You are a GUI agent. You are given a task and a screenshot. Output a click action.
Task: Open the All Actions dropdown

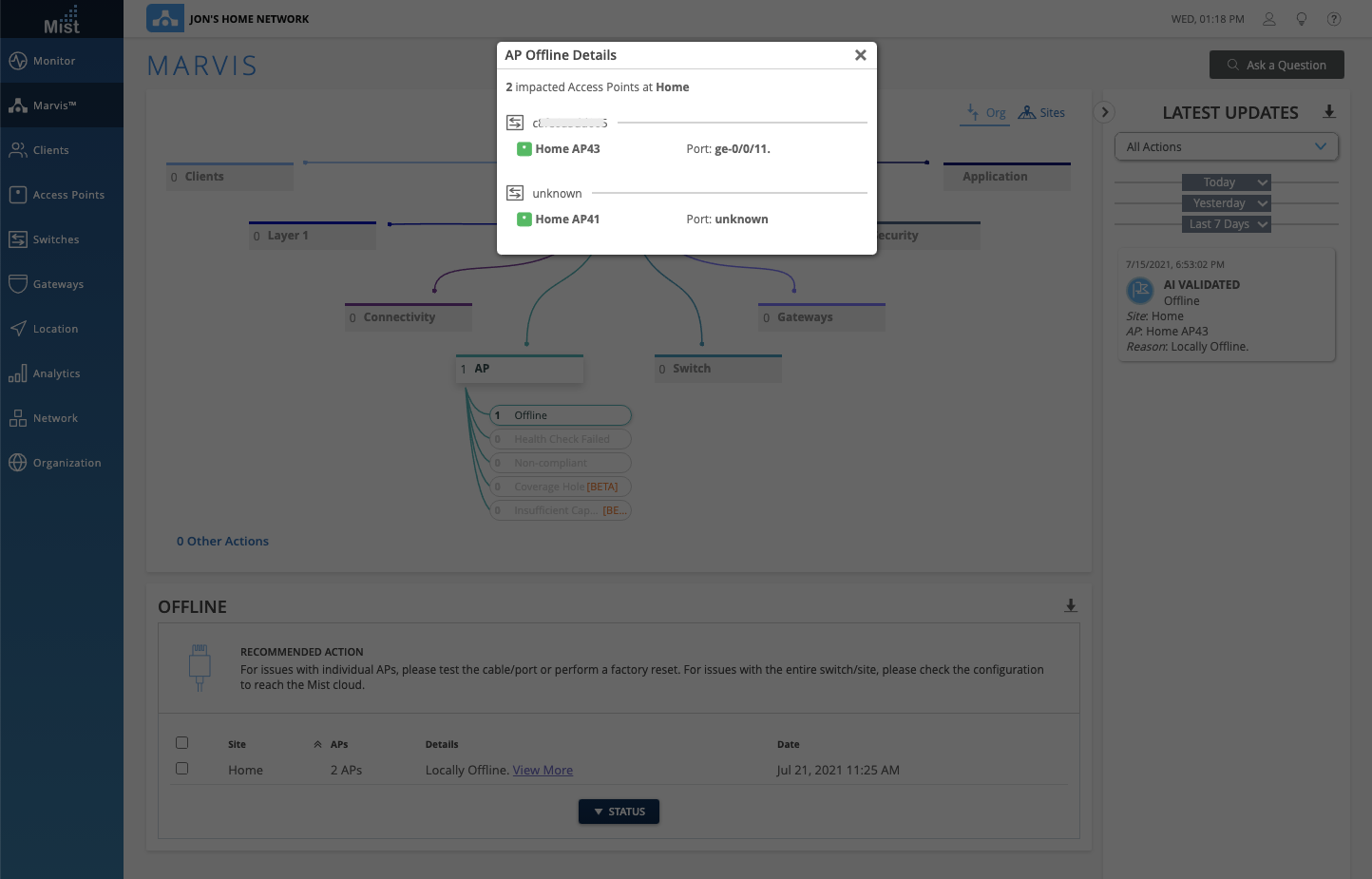1226,147
